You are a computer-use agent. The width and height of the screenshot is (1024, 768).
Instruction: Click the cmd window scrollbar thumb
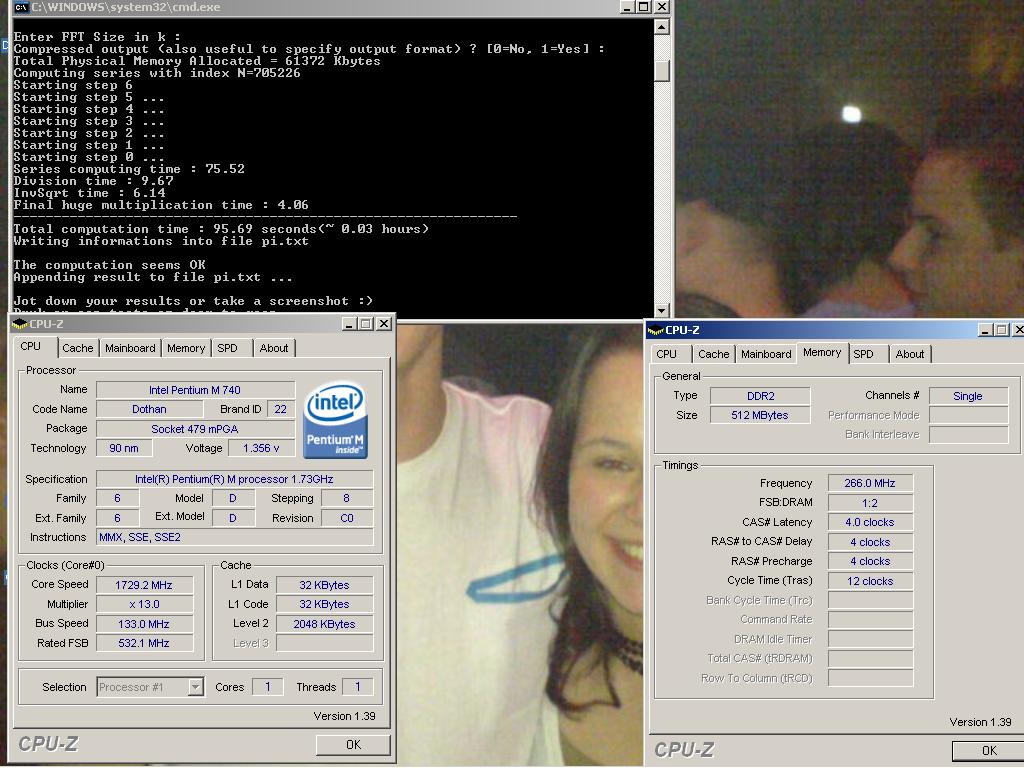coord(662,71)
